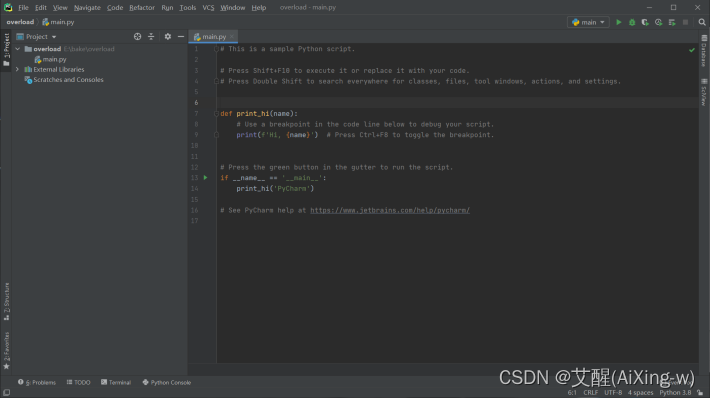Run with coverage icon in toolbar

pos(645,22)
